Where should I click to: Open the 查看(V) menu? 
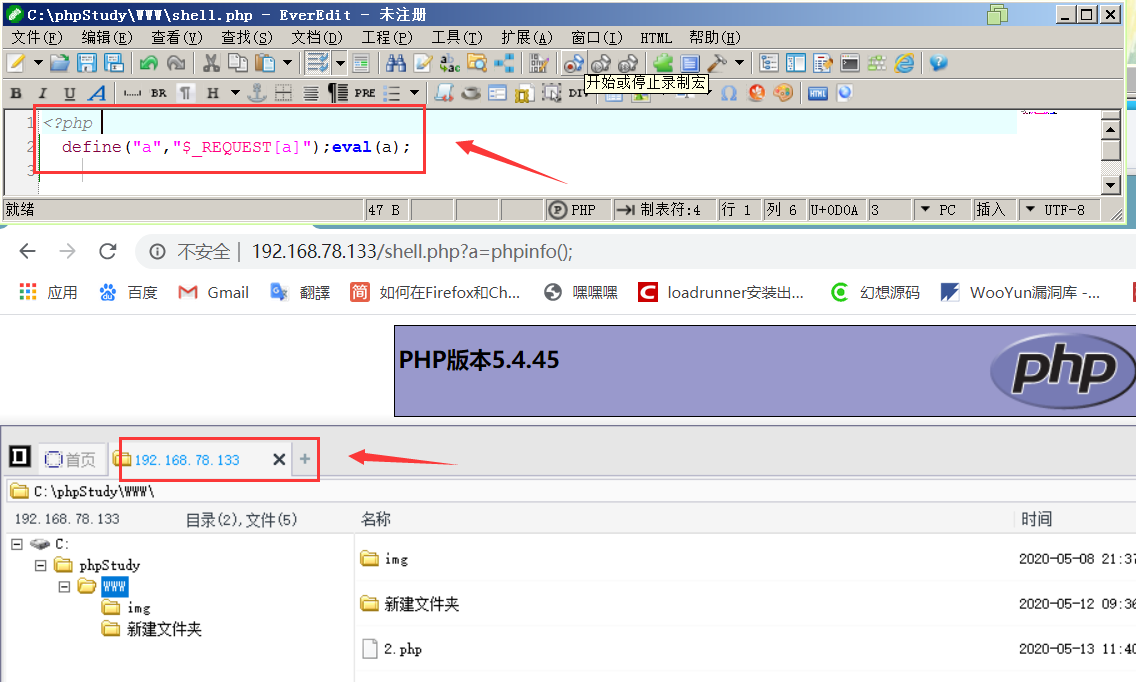tap(177, 38)
